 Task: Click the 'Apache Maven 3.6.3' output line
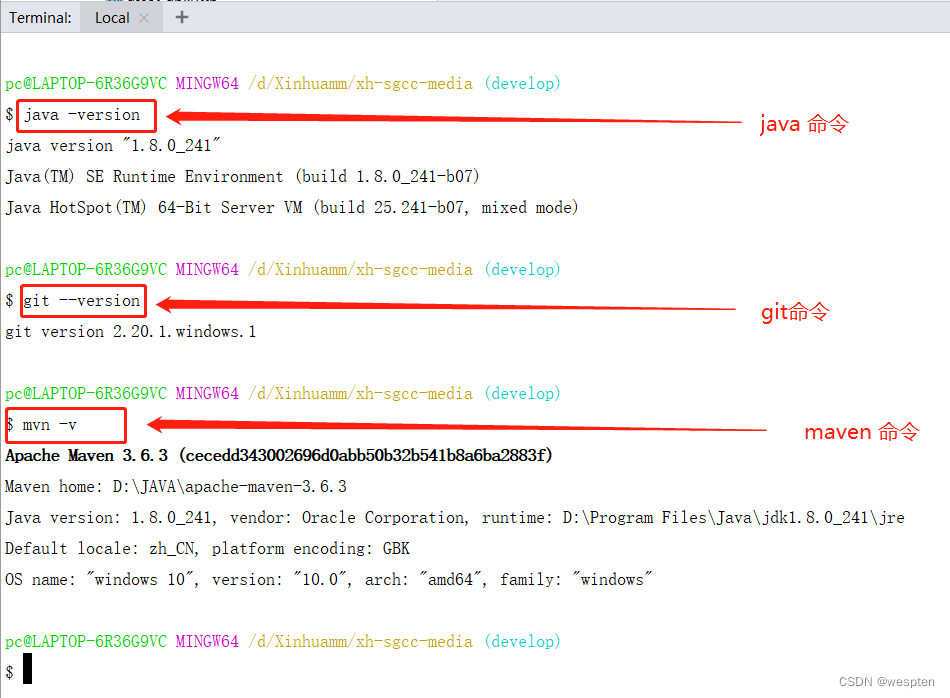tap(279, 455)
